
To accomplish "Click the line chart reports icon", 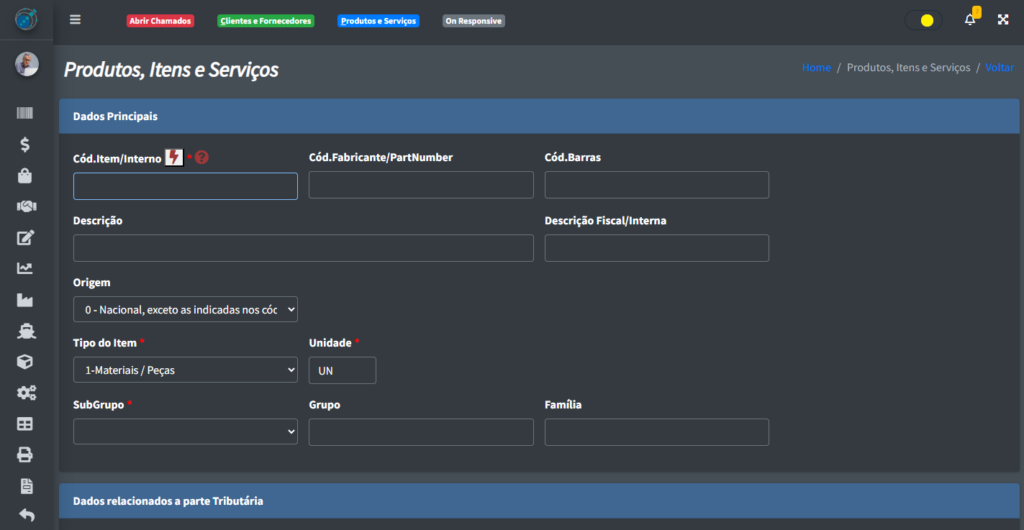I will point(25,268).
